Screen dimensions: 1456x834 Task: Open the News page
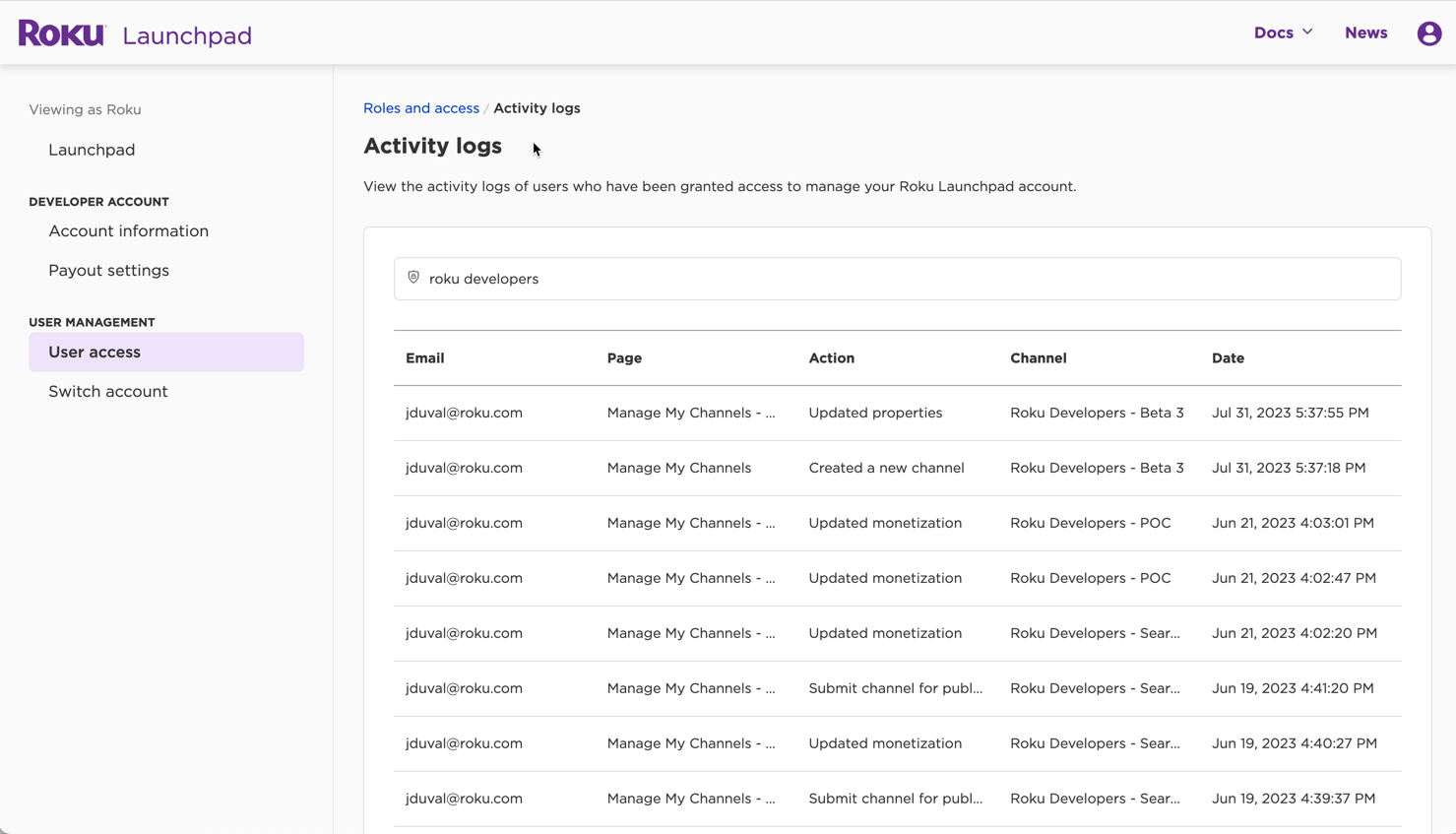click(1365, 32)
